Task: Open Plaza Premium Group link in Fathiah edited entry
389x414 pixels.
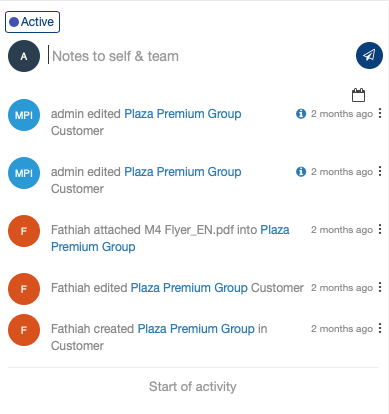Action: 189,288
